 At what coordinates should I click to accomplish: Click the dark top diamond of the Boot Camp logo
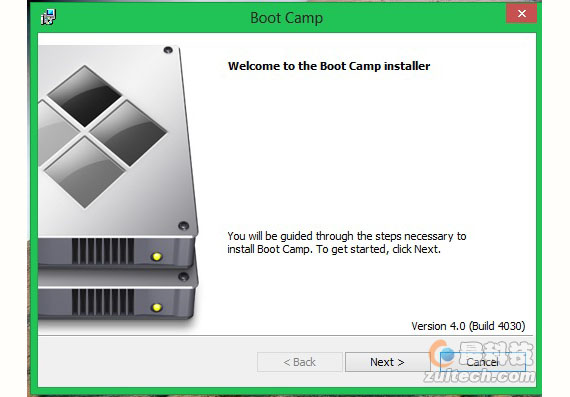point(85,96)
